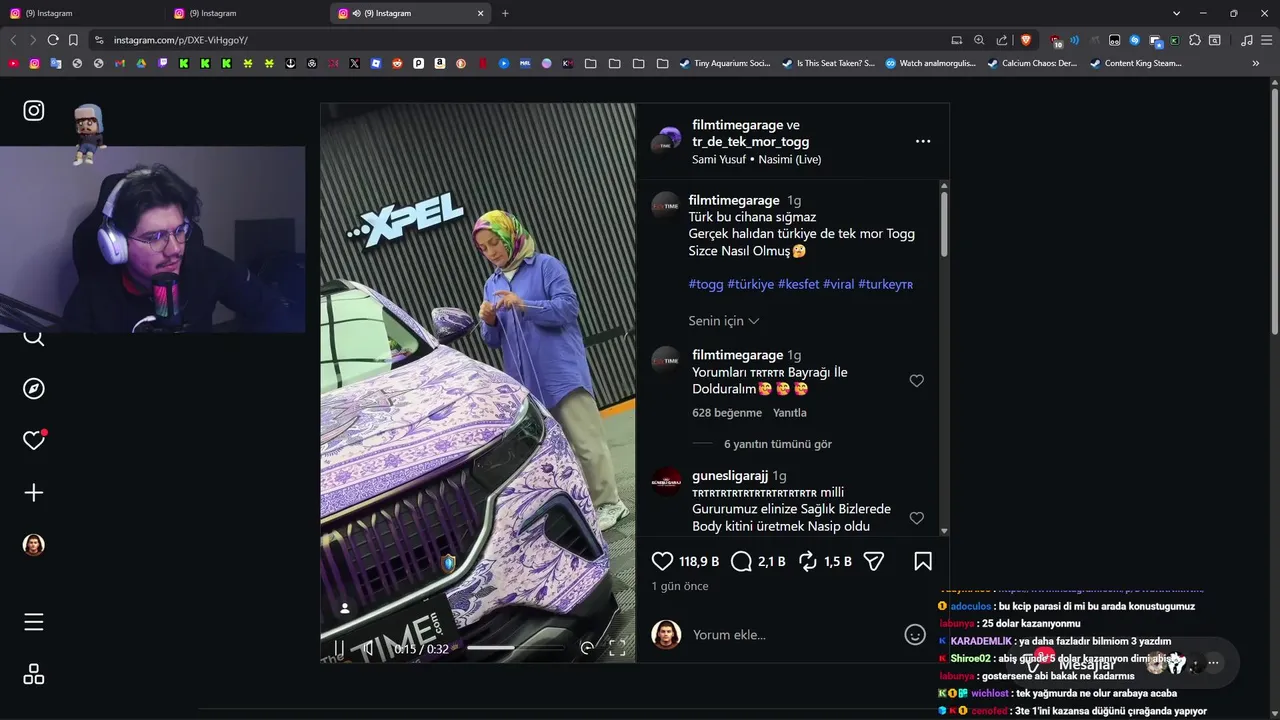This screenshot has width=1280, height=720.
Task: Mute the video sound
Action: (x=368, y=649)
